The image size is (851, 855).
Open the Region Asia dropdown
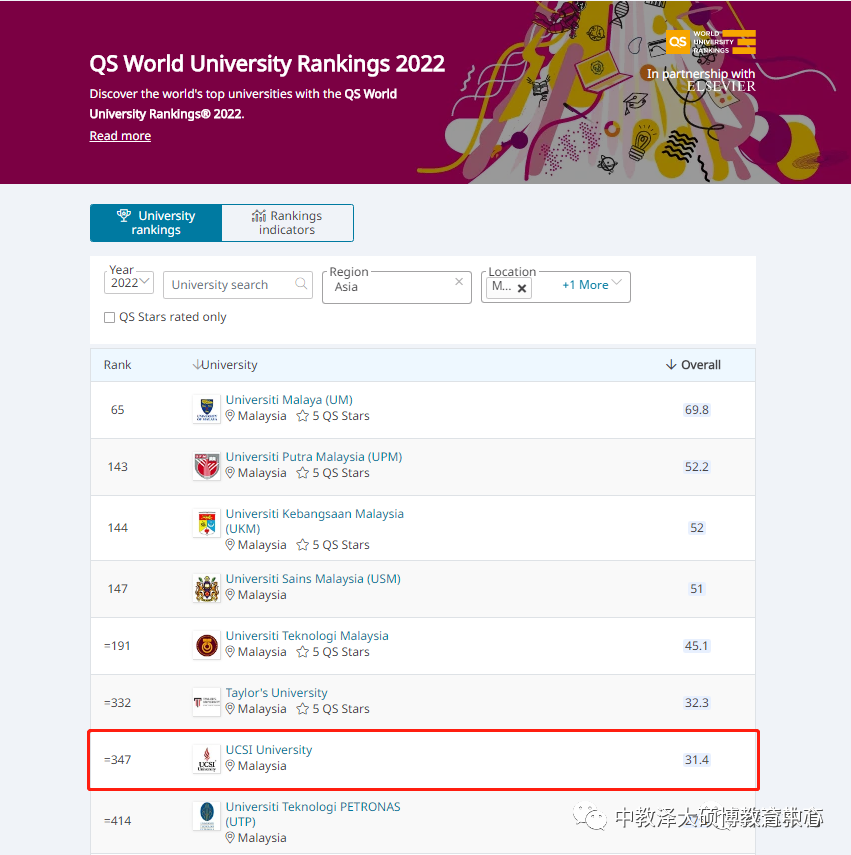[397, 287]
